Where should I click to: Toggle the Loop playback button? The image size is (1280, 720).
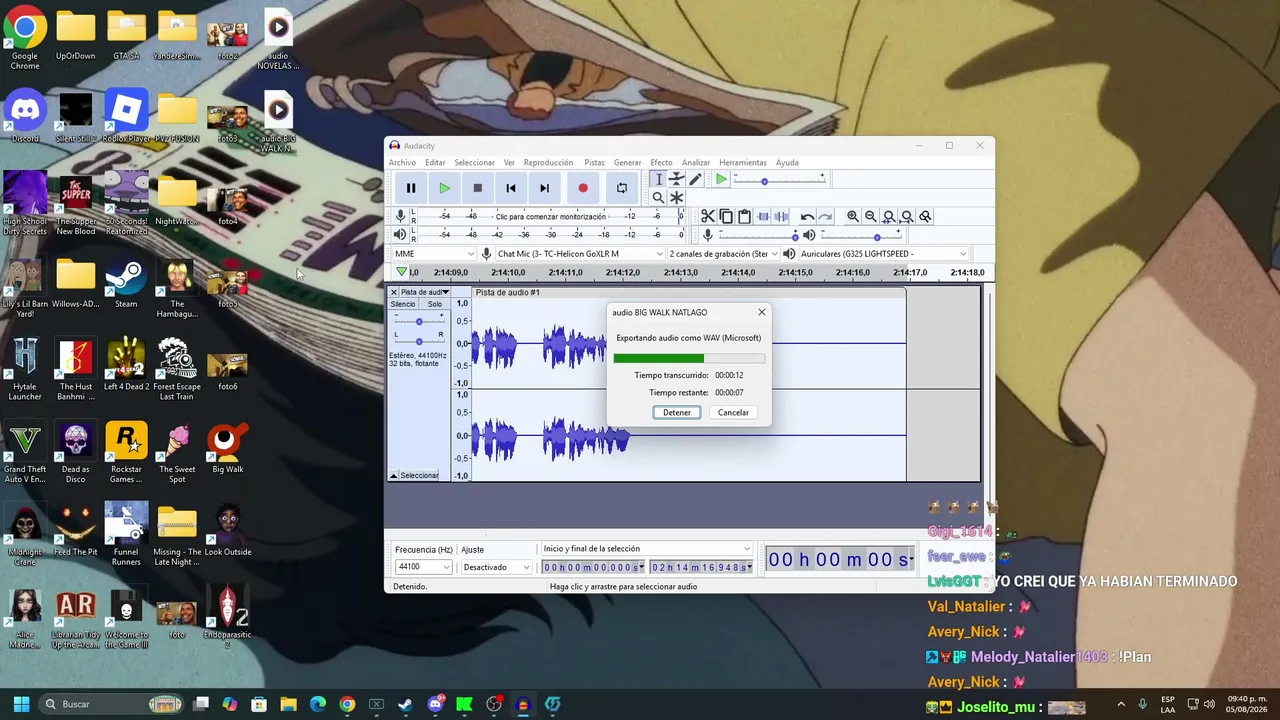point(622,188)
